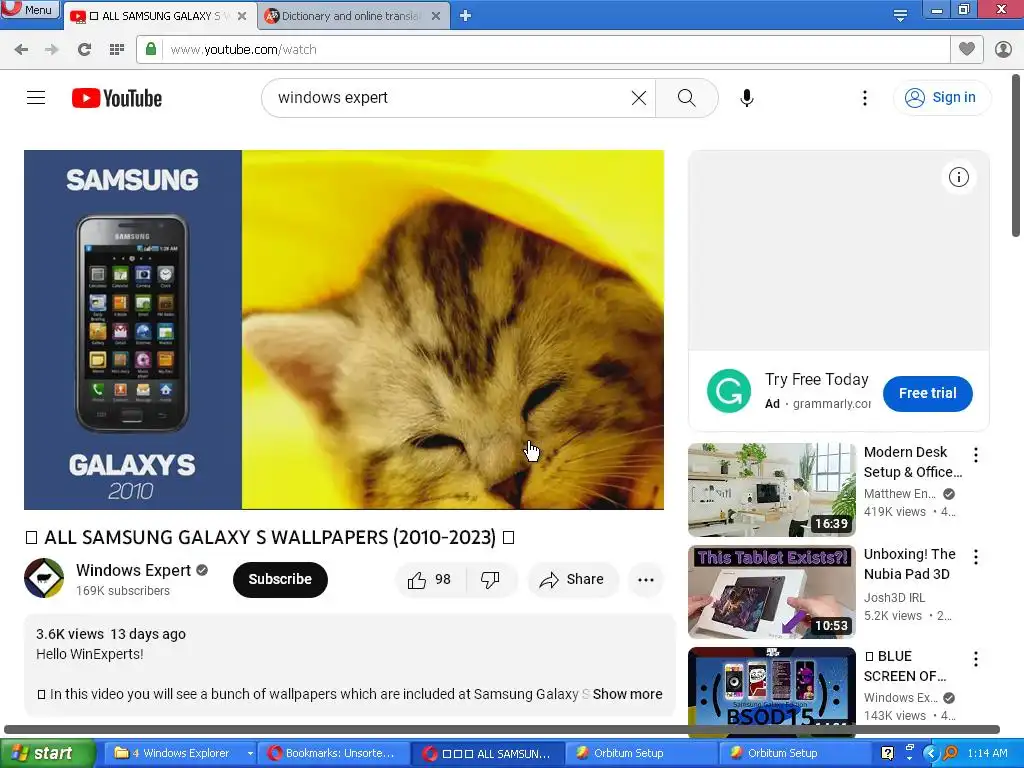Run search with magnifier button

point(686,98)
